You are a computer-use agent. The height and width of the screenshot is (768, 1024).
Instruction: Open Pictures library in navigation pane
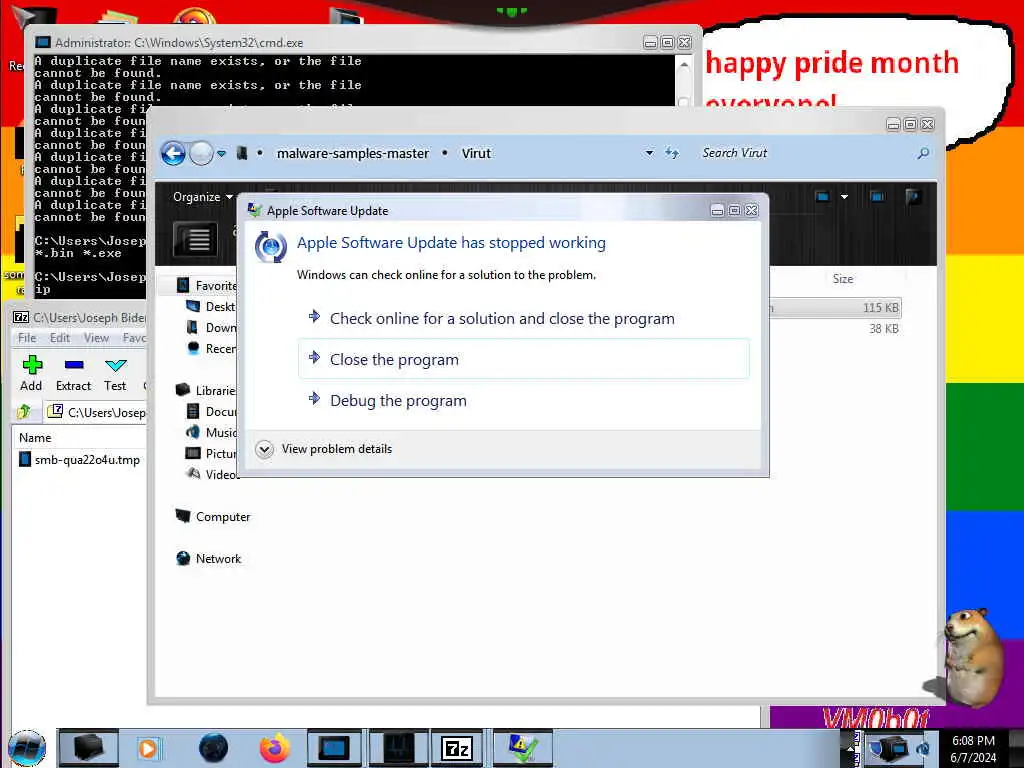pyautogui.click(x=212, y=453)
